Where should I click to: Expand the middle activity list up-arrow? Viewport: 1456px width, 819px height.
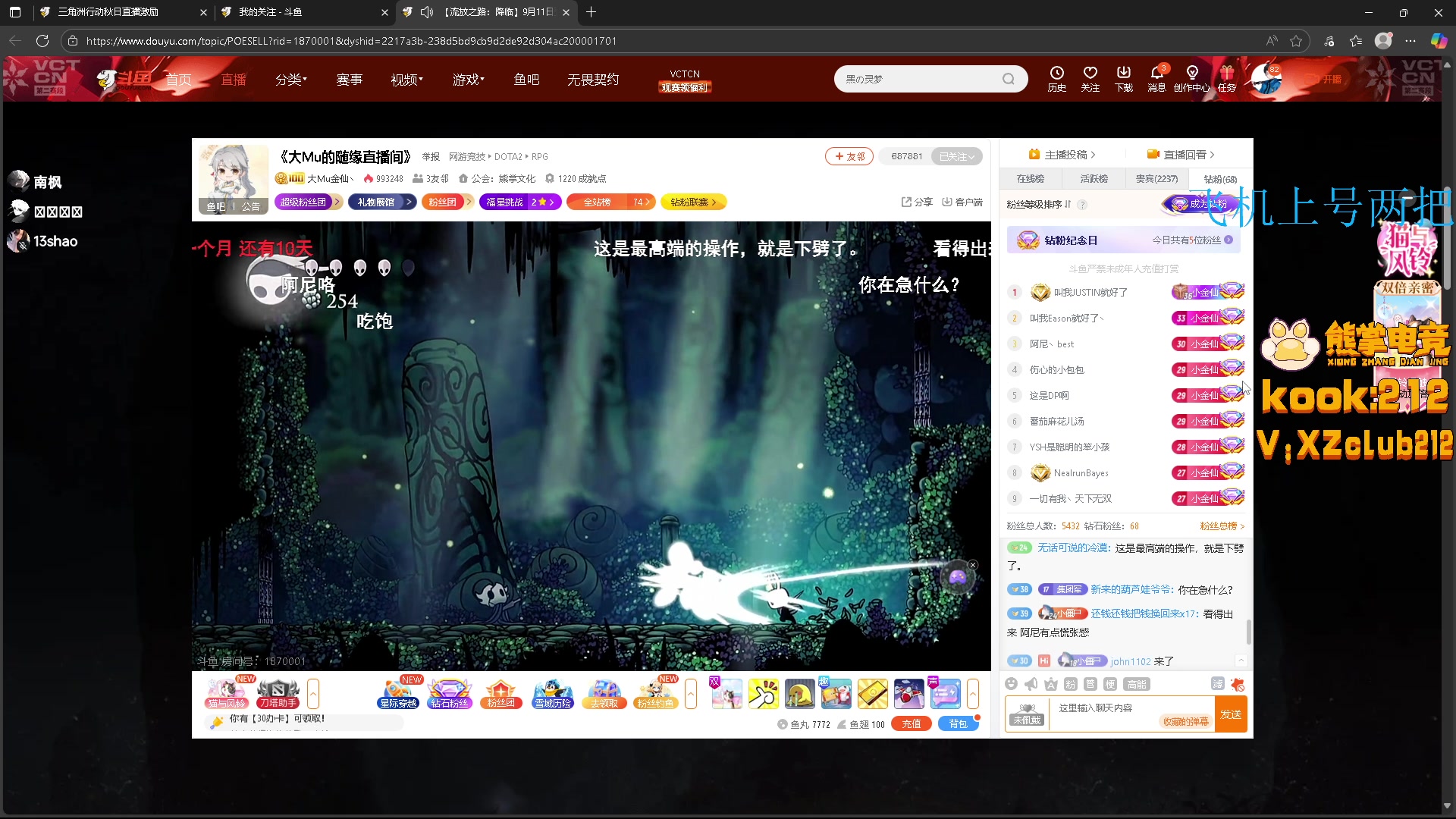[x=691, y=694]
